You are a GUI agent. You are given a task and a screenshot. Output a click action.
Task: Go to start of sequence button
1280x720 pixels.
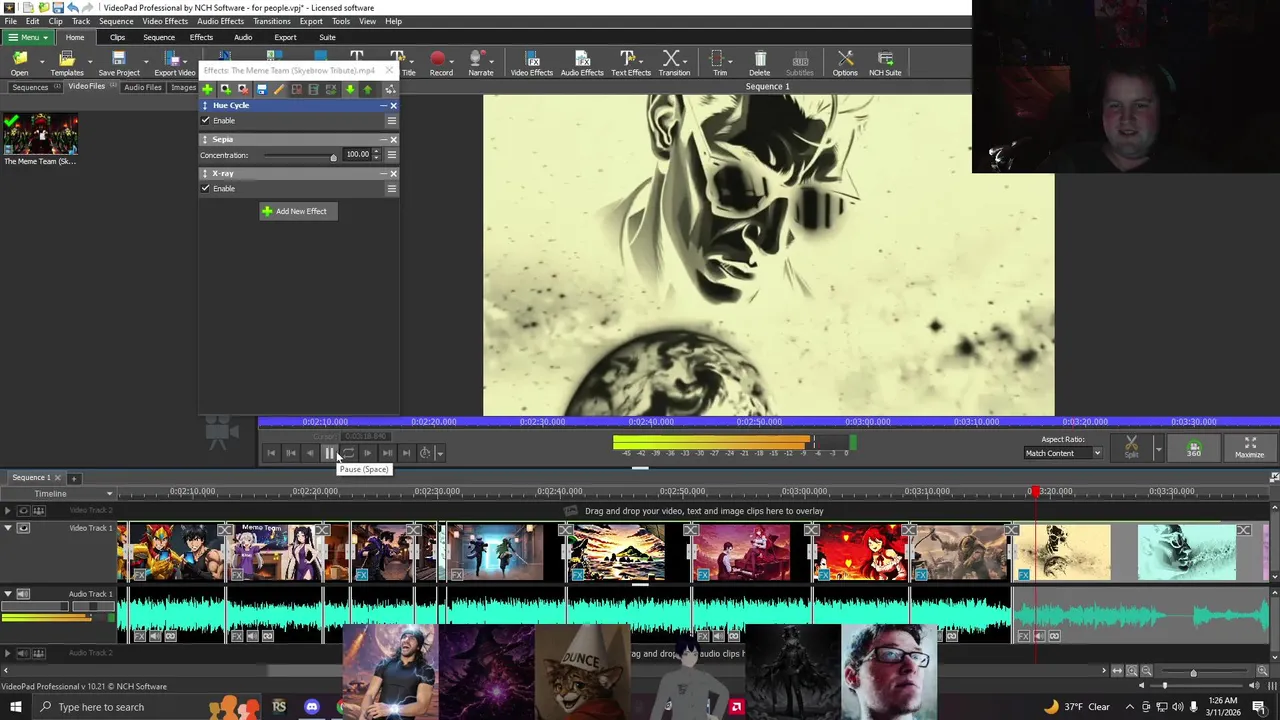(271, 453)
